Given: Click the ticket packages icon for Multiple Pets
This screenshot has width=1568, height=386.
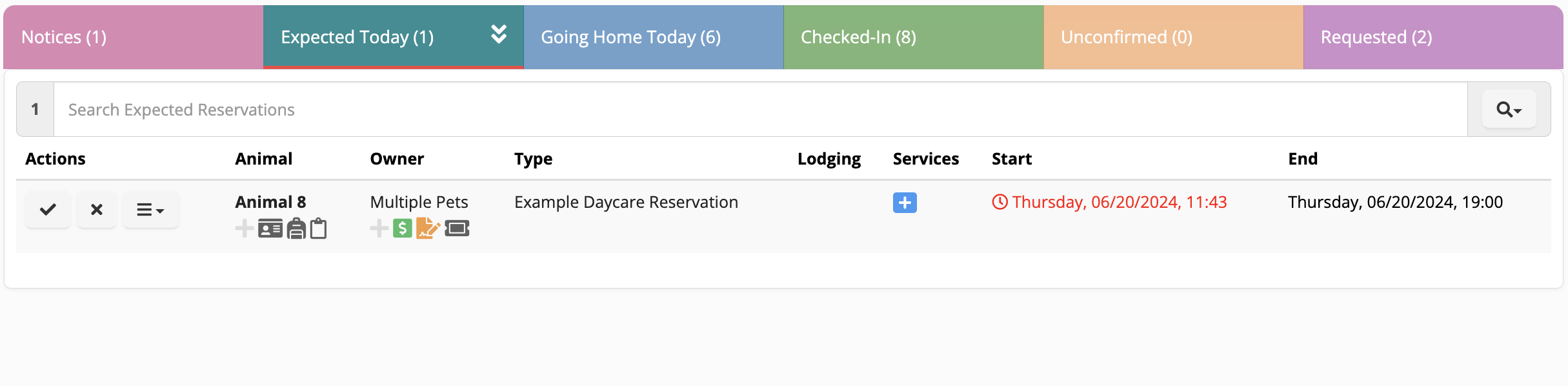Looking at the screenshot, I should click(457, 228).
